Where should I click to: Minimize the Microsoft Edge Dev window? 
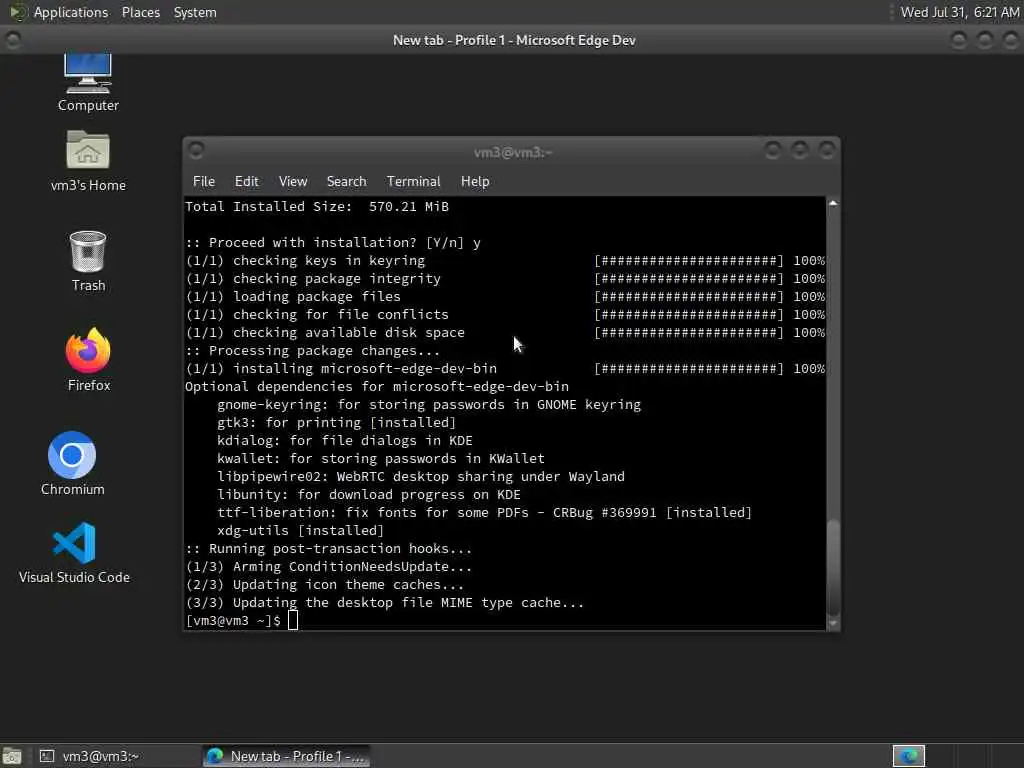959,40
